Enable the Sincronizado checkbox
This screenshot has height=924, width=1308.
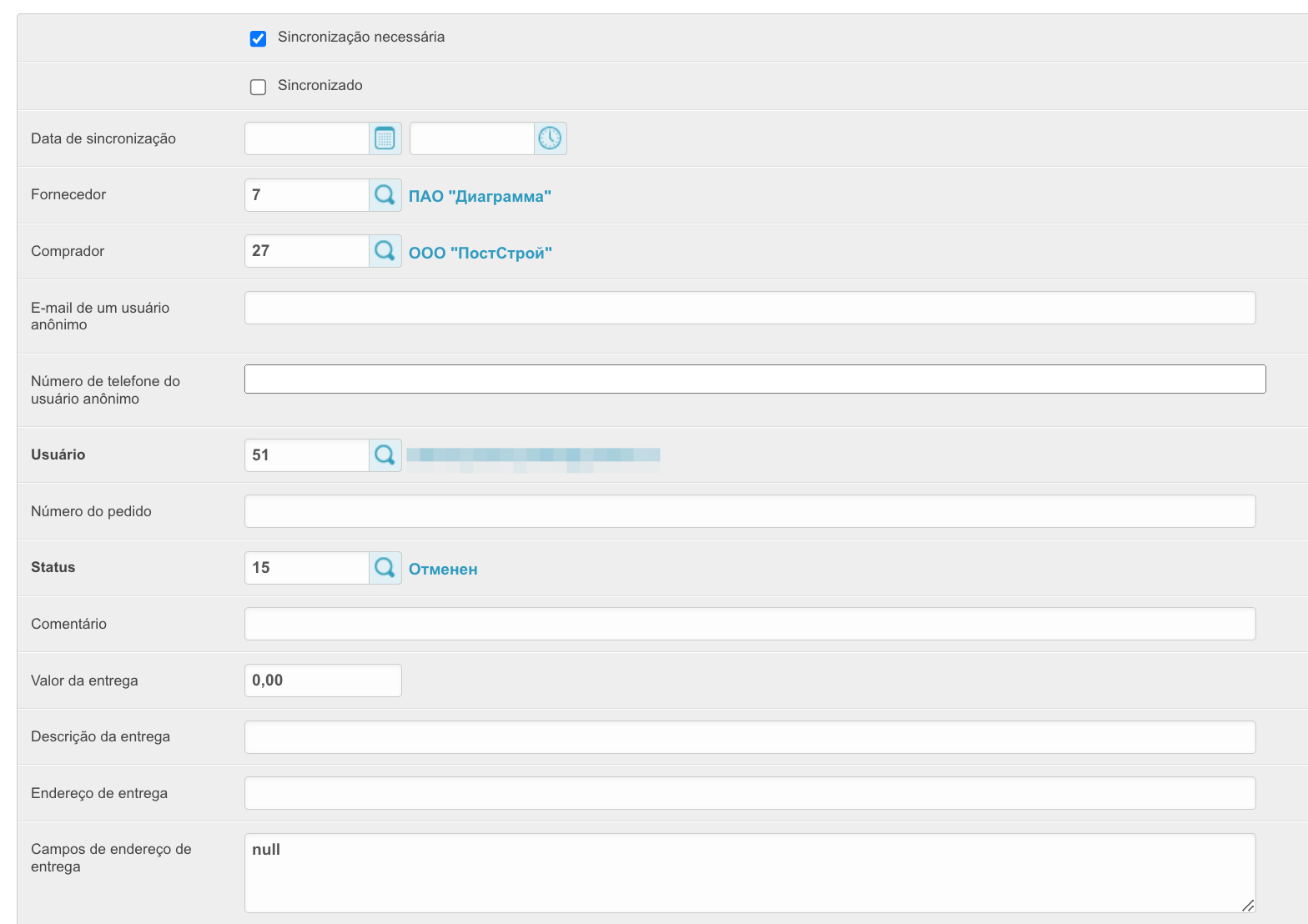tap(259, 87)
